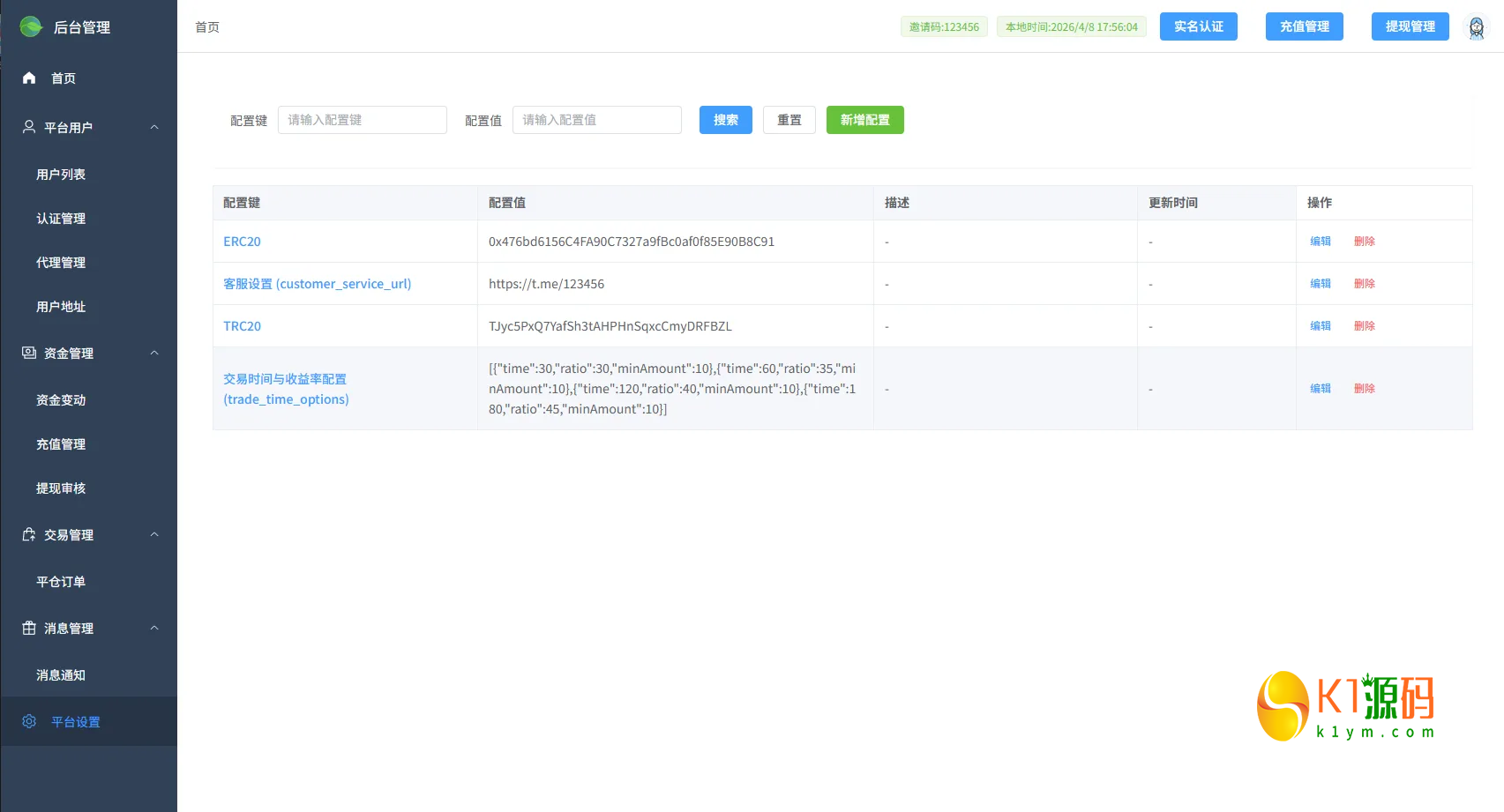The height and width of the screenshot is (812, 1504).
Task: Open 认证管理 in the sidebar
Action: (88, 219)
